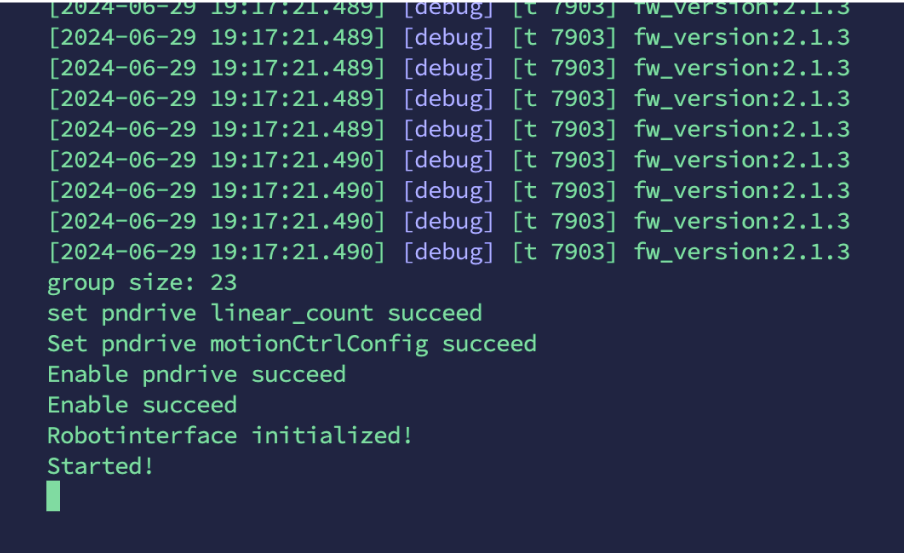Viewport: 904px width, 553px height.
Task: Select the number 23 after group size
Action: tap(224, 283)
